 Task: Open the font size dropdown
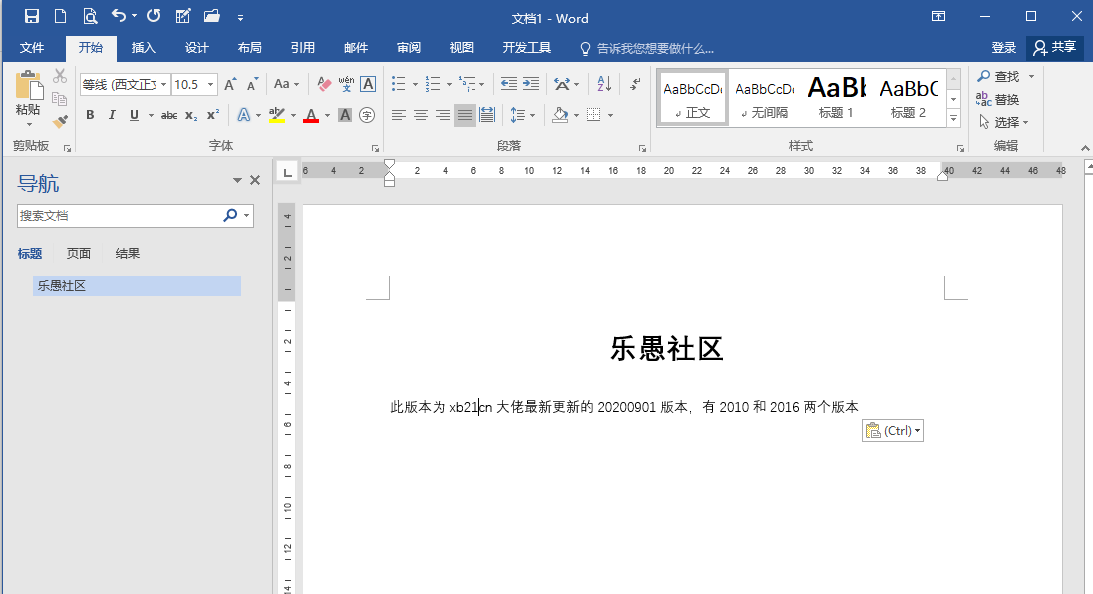[210, 84]
